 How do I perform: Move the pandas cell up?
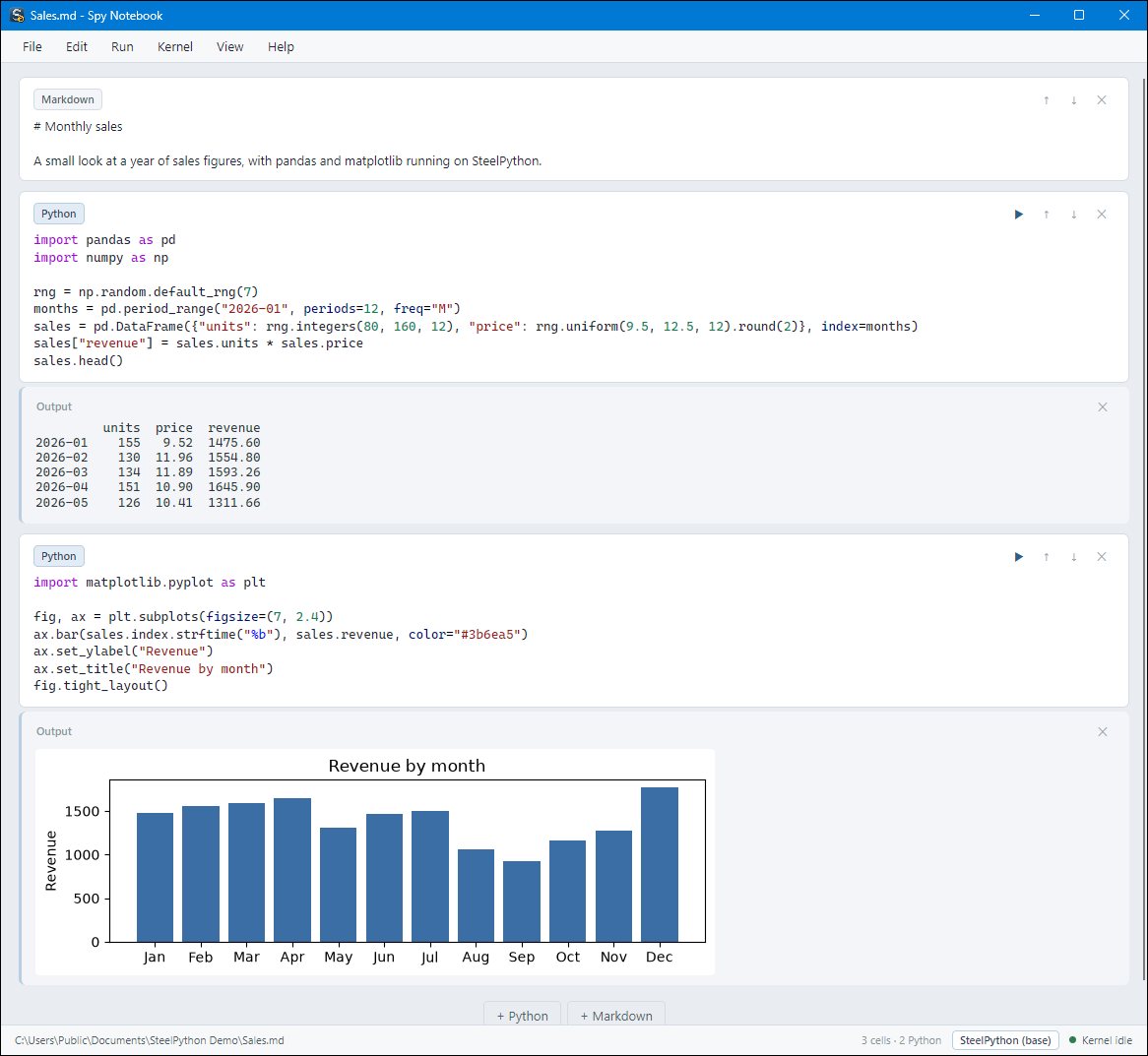1047,215
